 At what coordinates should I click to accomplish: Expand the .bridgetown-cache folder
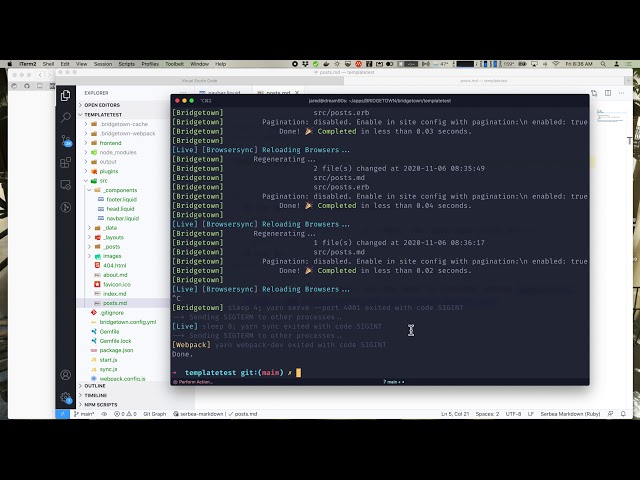pyautogui.click(x=124, y=124)
